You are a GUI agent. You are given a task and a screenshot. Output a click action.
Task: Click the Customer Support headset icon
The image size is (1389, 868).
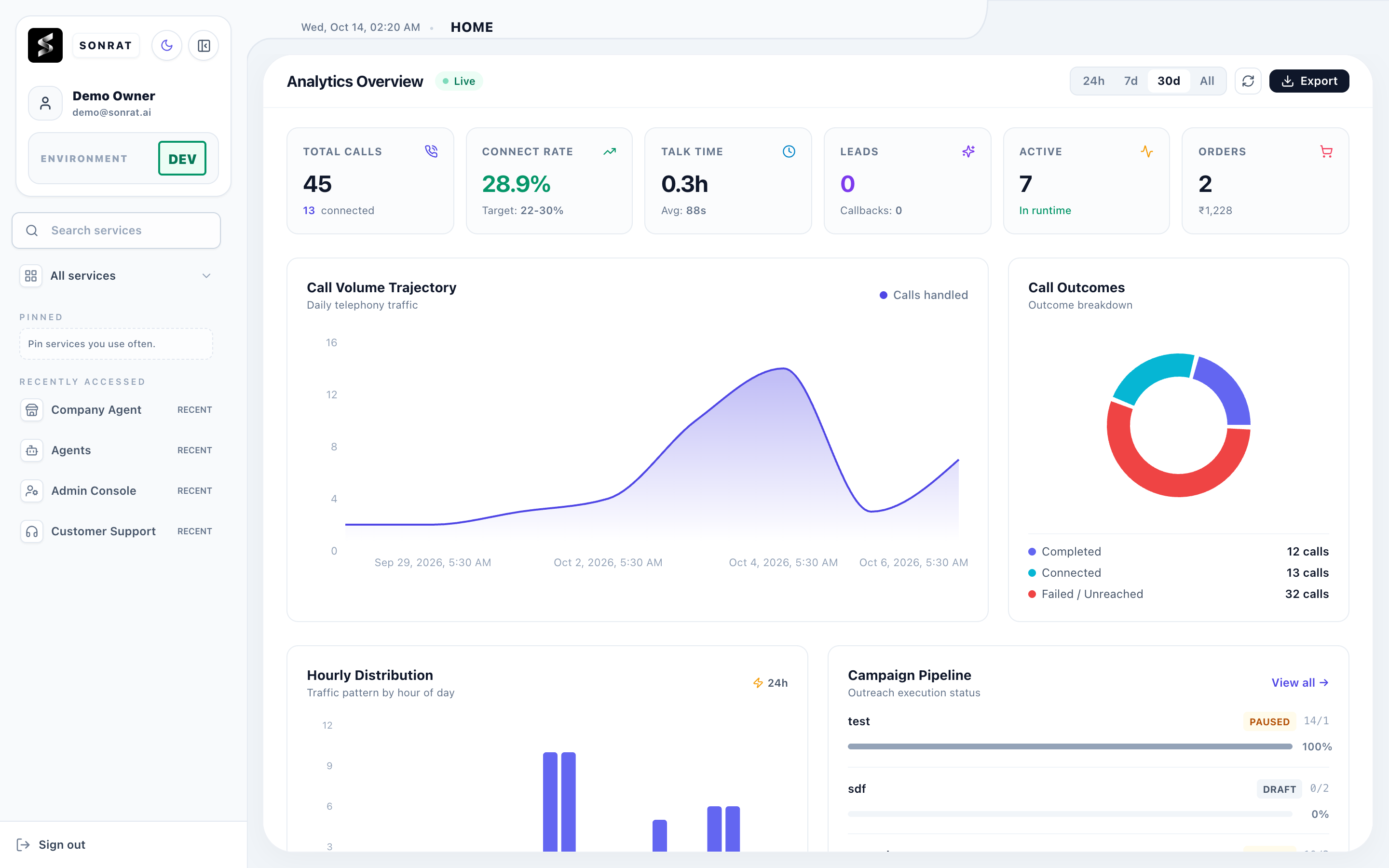pyautogui.click(x=31, y=531)
